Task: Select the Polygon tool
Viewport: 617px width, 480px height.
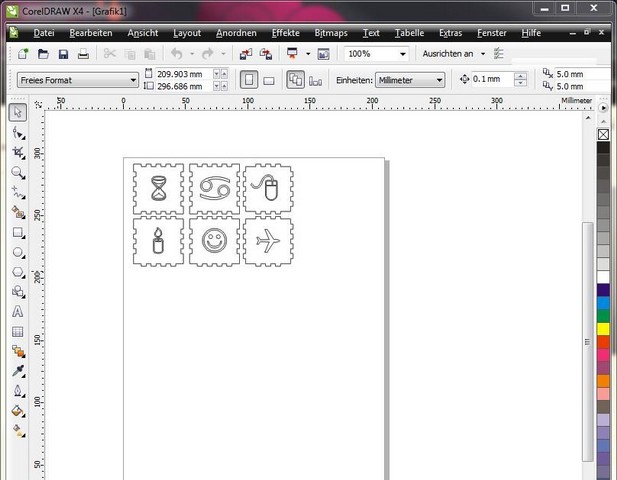Action: coord(18,272)
